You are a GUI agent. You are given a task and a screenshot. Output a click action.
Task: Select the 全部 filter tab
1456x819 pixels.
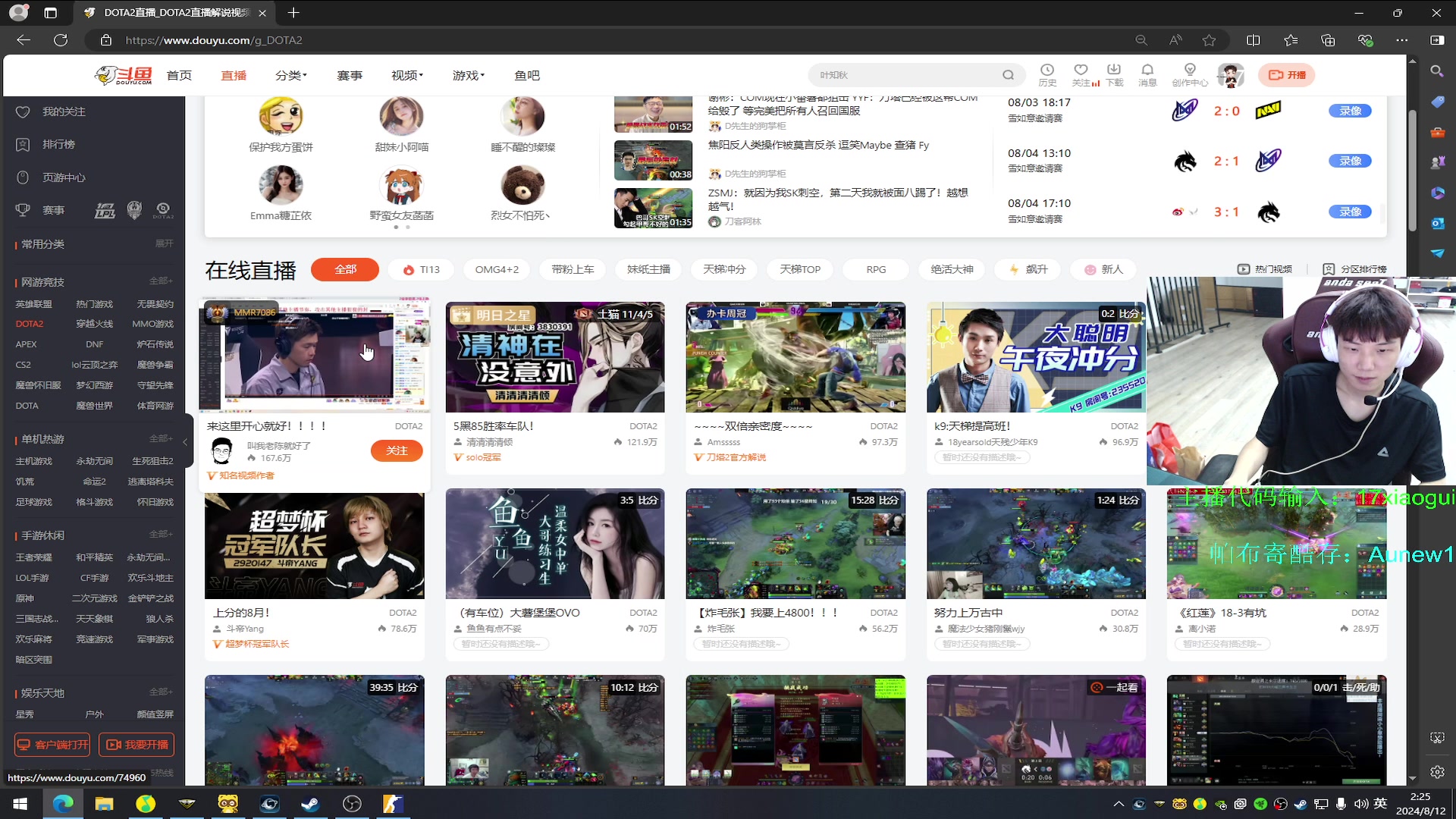click(345, 269)
